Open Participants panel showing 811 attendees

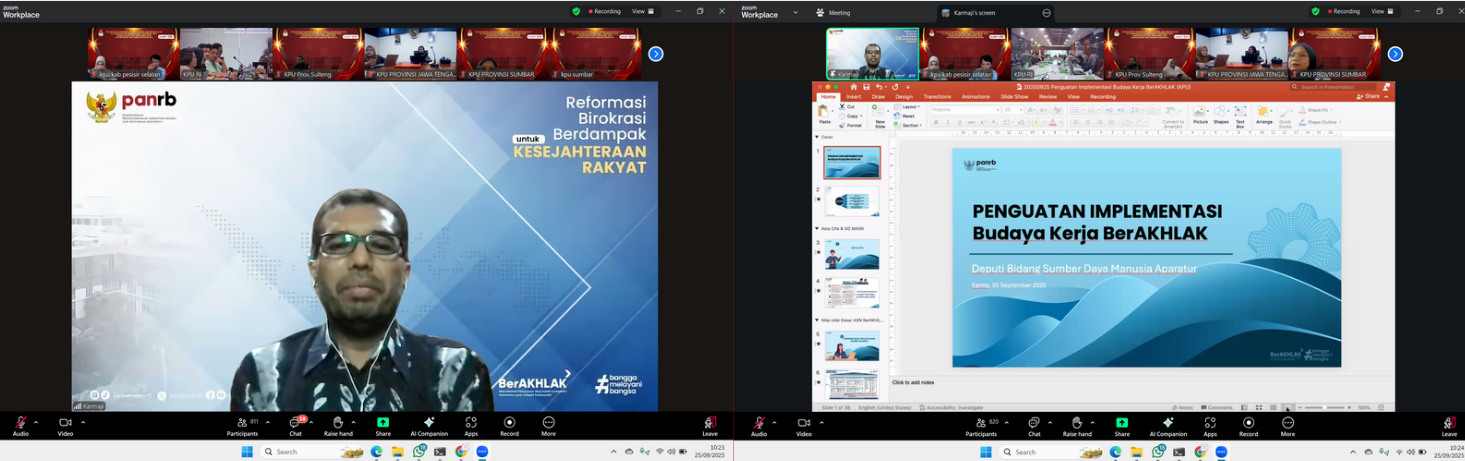[242, 423]
